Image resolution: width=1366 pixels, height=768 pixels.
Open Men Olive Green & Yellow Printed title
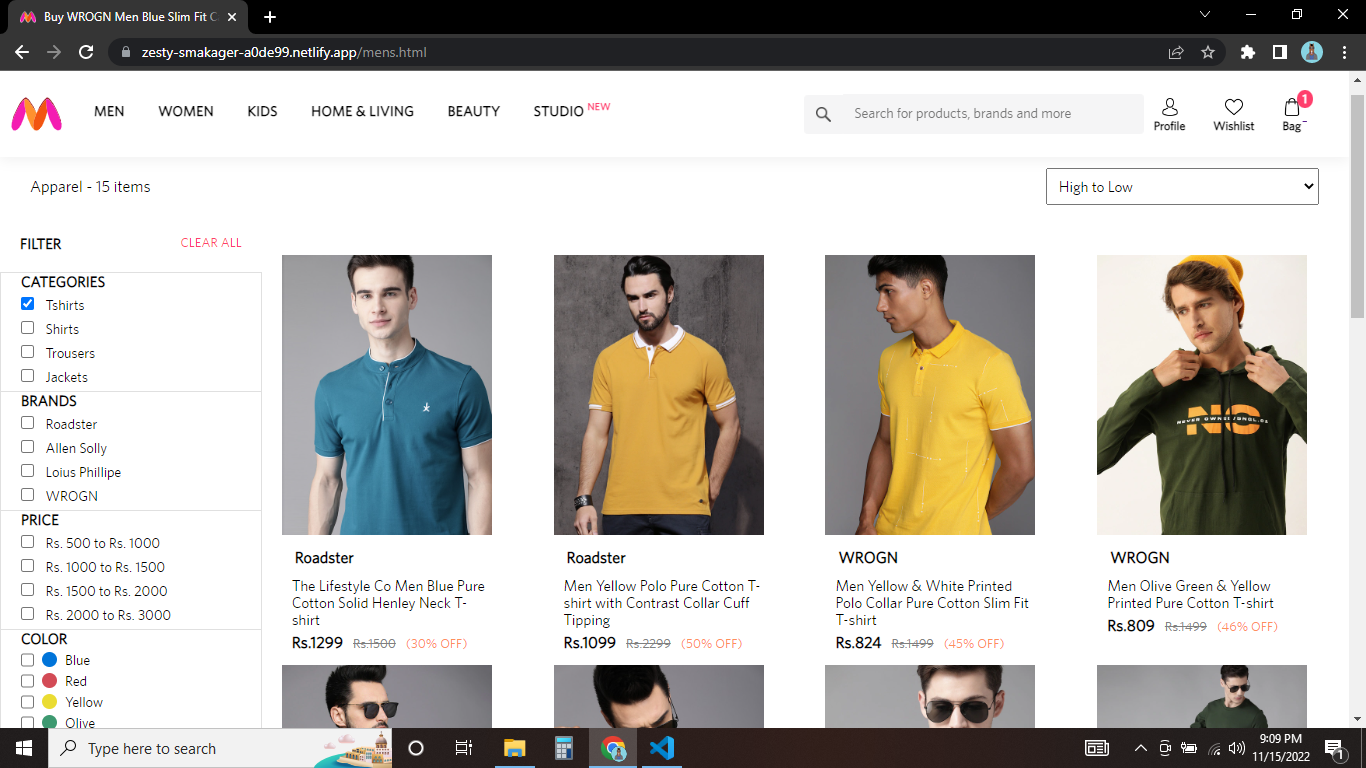click(x=1190, y=594)
